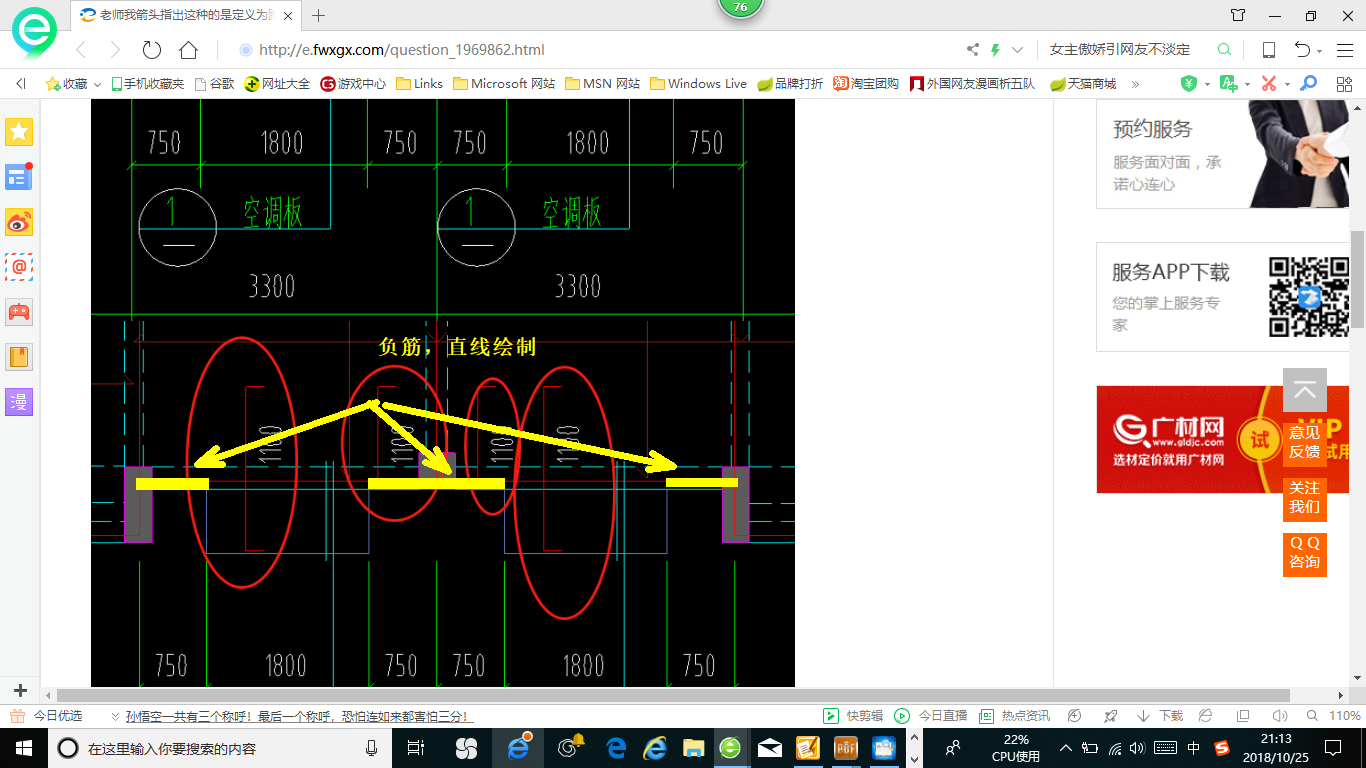Open a new tab with plus button
Viewport: 1366px width, 768px height.
tap(319, 15)
